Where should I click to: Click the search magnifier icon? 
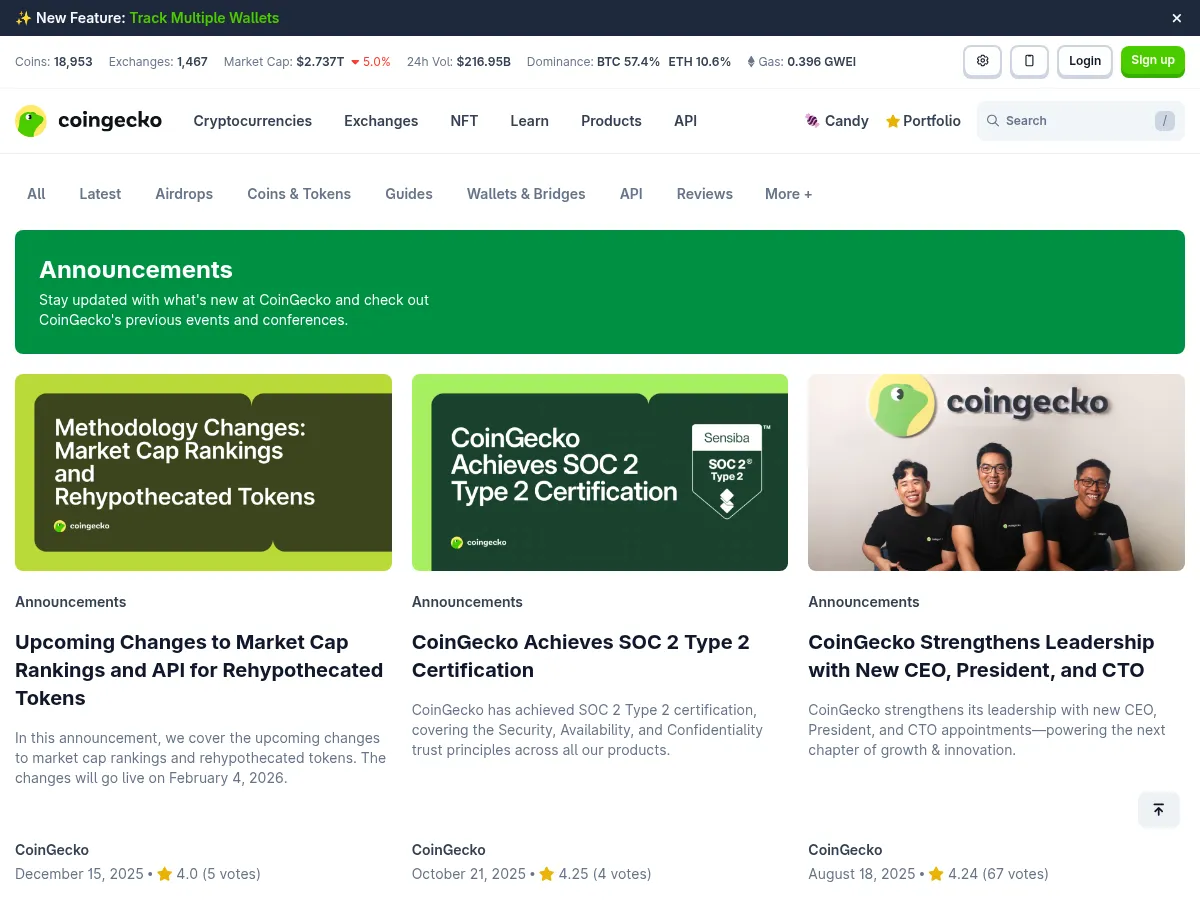click(993, 120)
